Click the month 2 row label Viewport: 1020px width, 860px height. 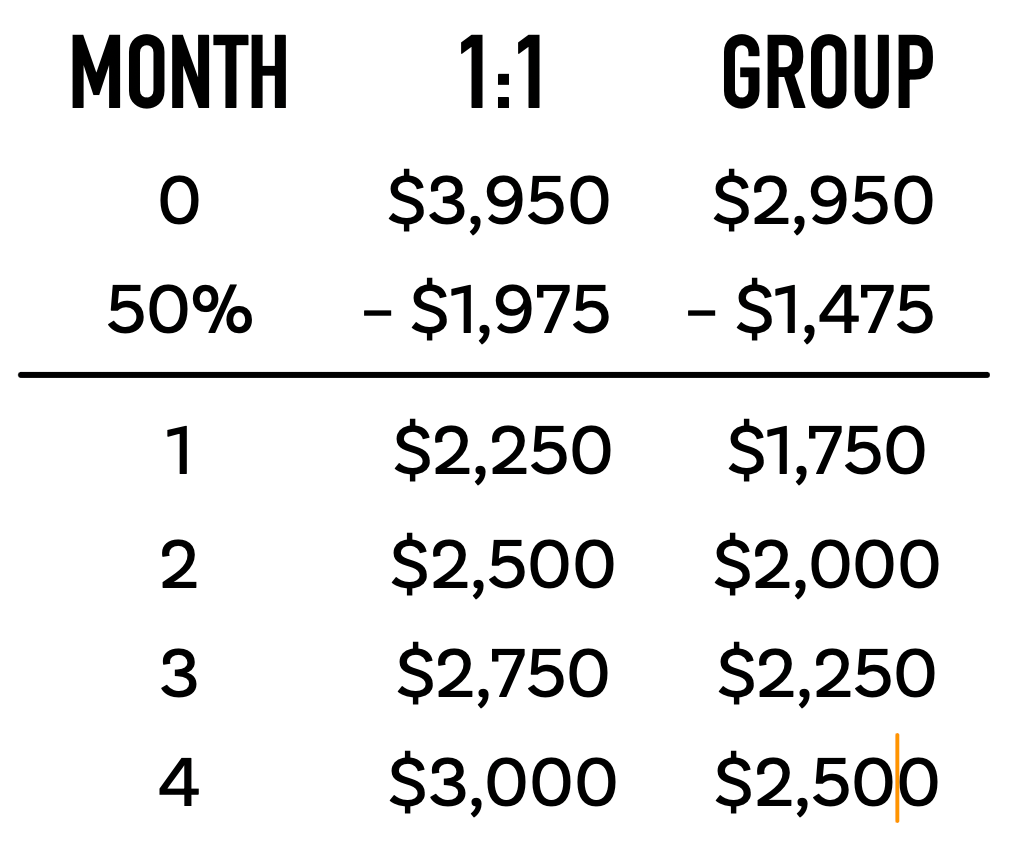[180, 565]
